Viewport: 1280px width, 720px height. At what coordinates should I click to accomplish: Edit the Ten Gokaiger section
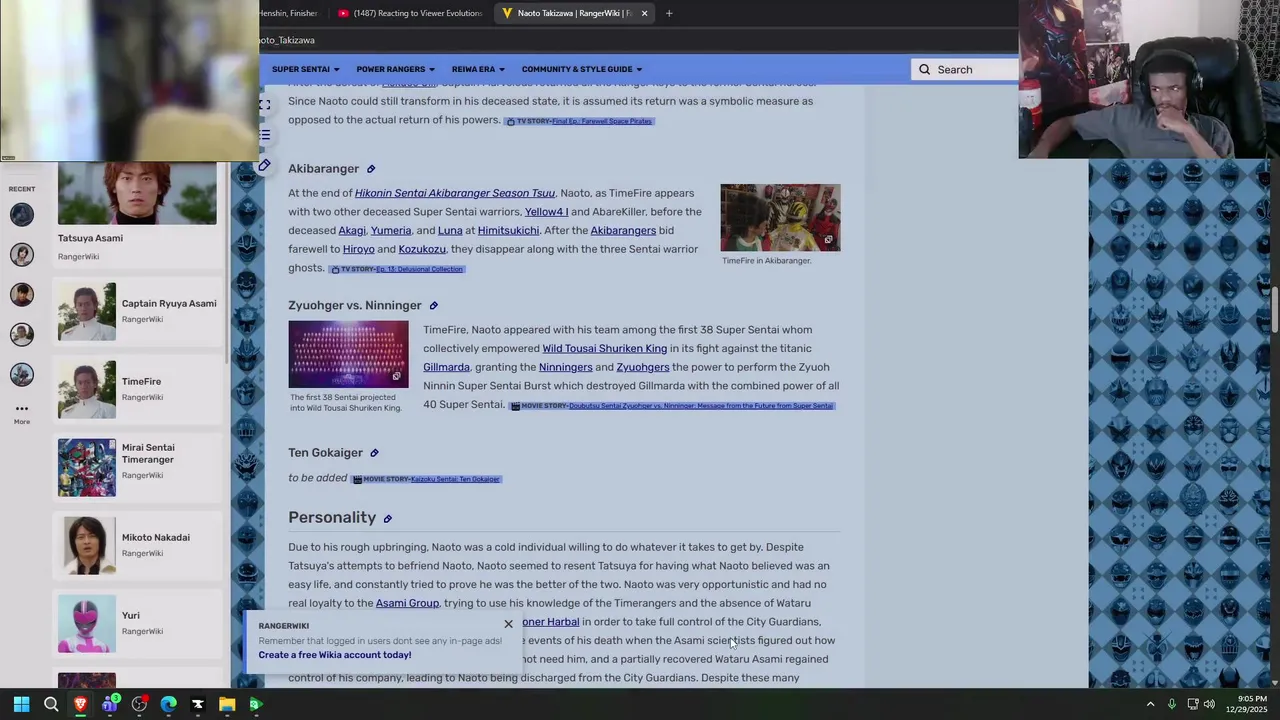click(x=374, y=453)
